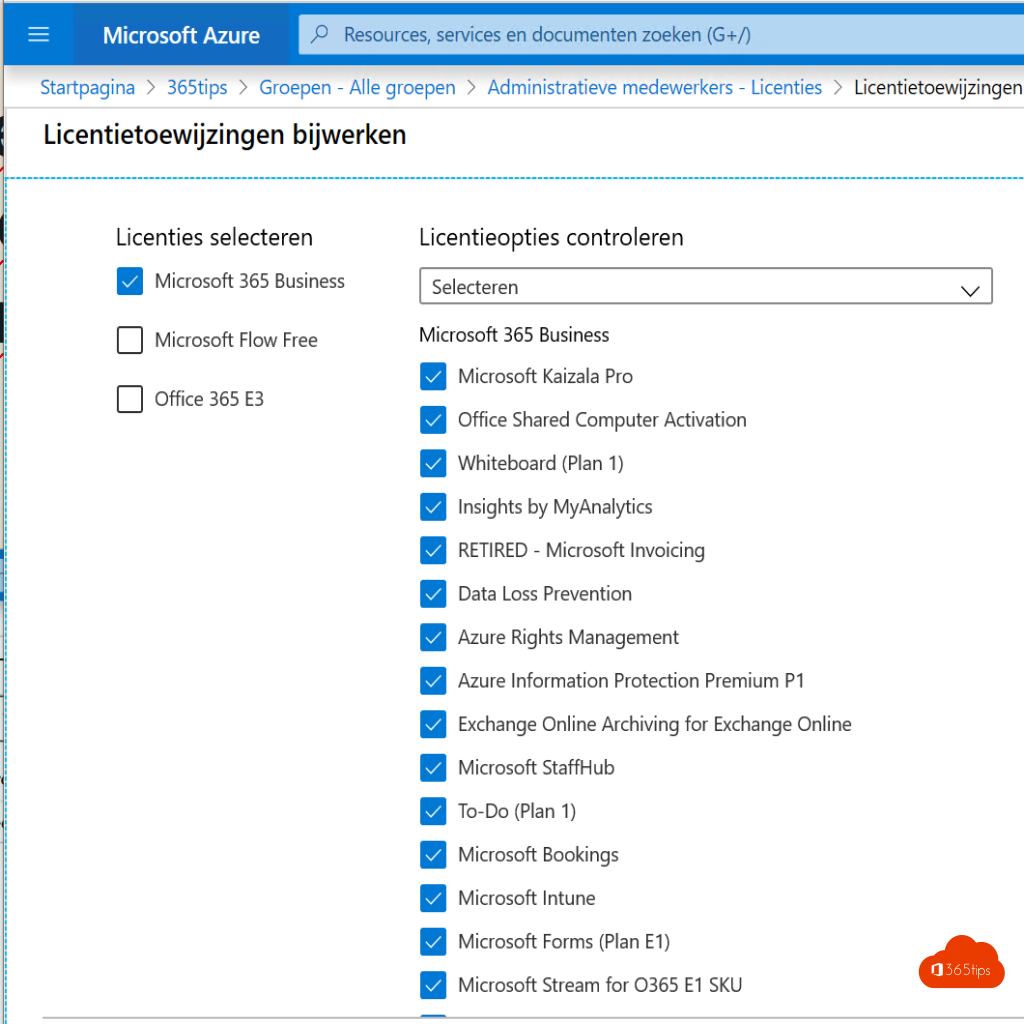Disable Microsoft Kaizala Pro option
Viewport: 1024px width, 1024px height.
433,376
